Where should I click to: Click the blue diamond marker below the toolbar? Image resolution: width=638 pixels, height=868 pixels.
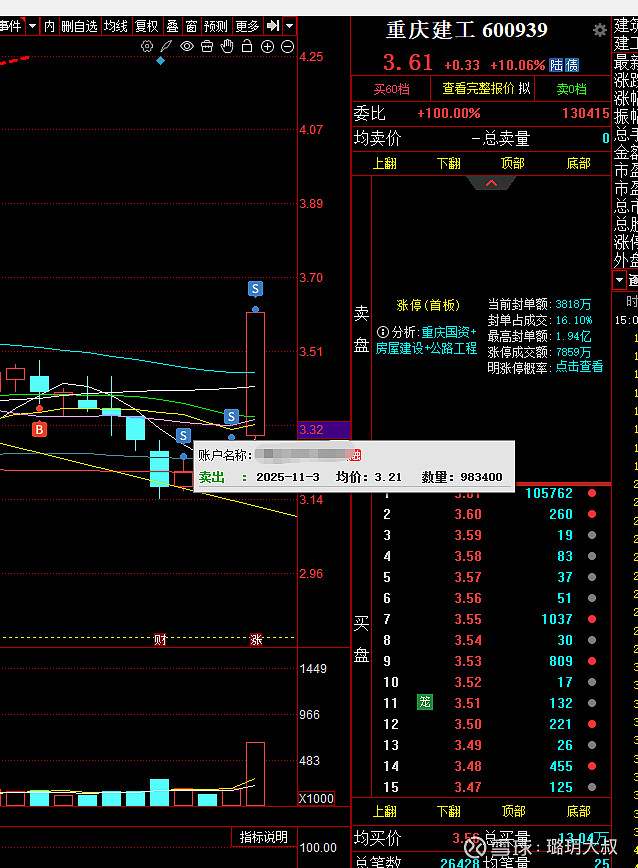click(x=160, y=61)
